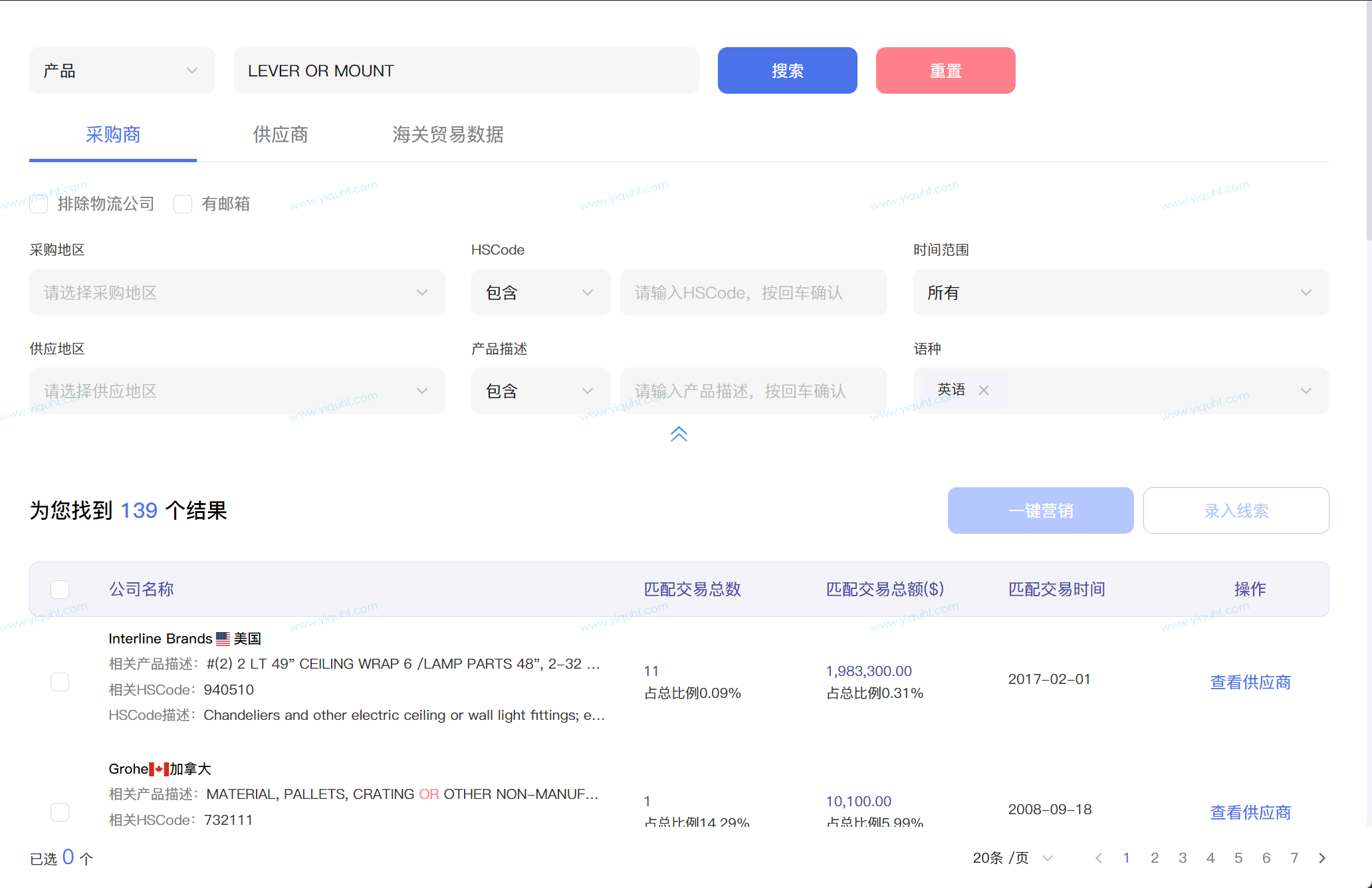
Task: Click the 公司名称 column header
Action: [x=141, y=590]
